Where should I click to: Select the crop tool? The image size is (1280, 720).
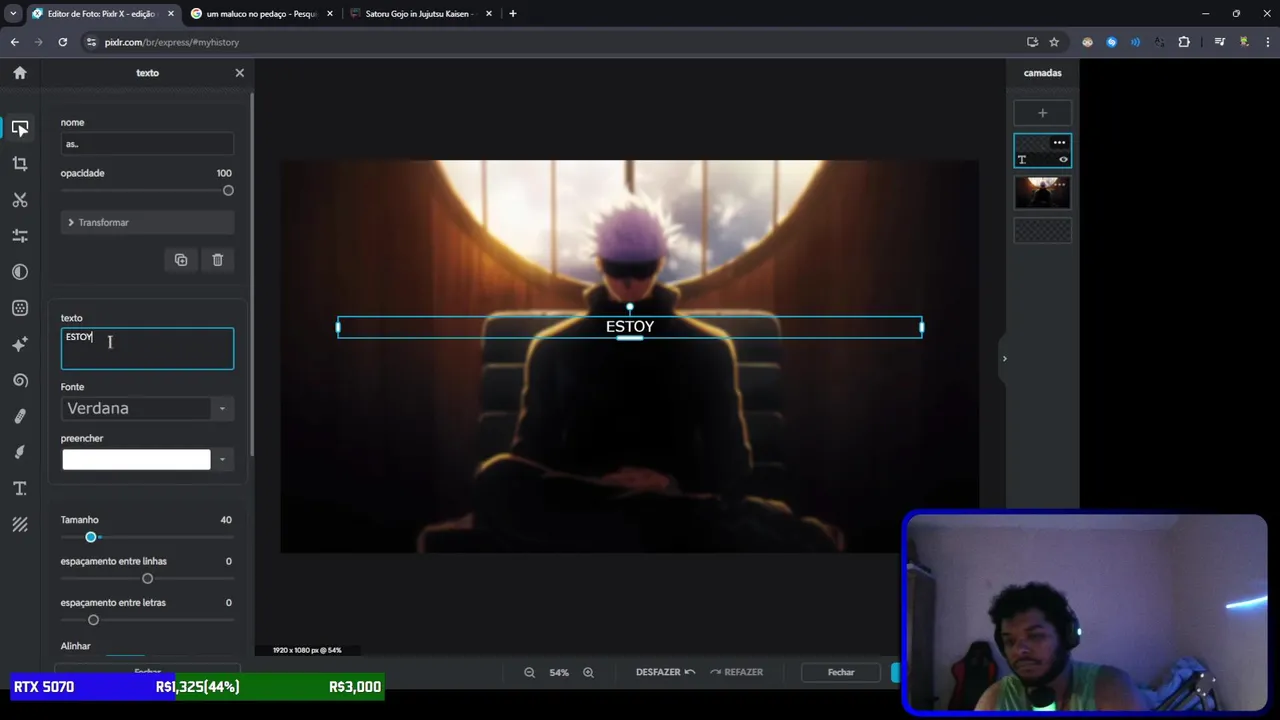pyautogui.click(x=20, y=164)
